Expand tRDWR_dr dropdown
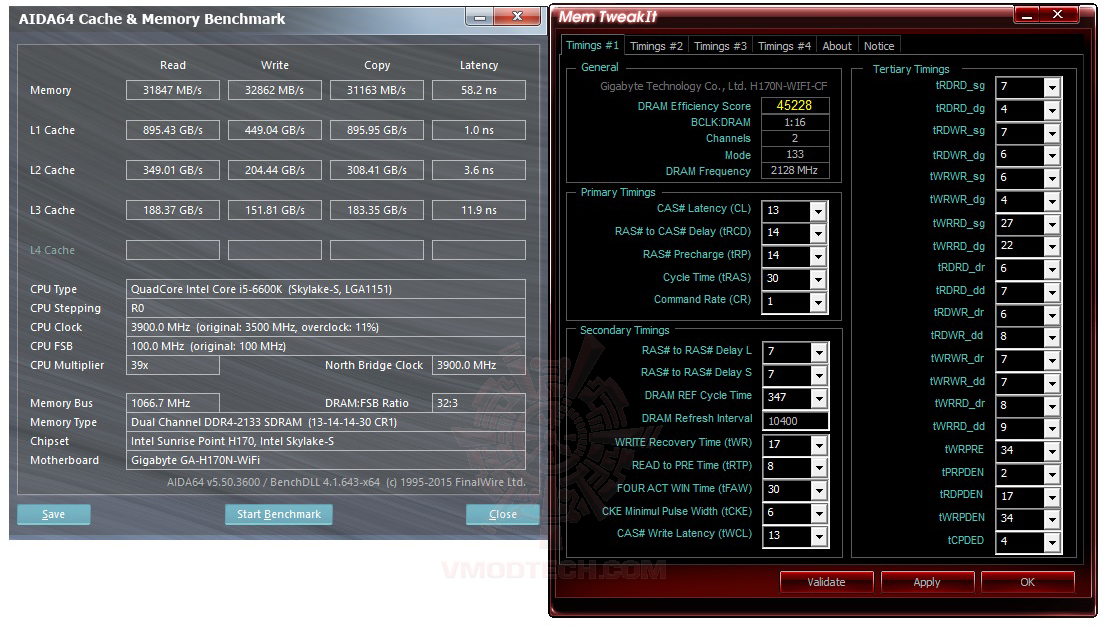 click(x=1052, y=315)
